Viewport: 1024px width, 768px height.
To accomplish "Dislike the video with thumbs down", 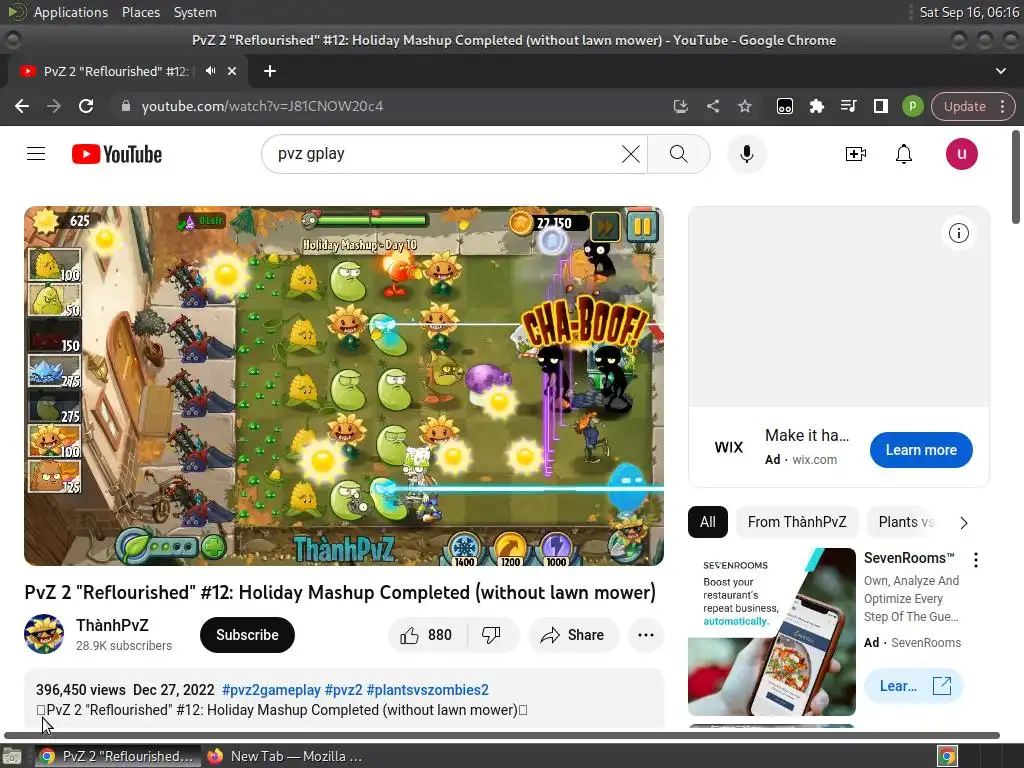I will 491,635.
